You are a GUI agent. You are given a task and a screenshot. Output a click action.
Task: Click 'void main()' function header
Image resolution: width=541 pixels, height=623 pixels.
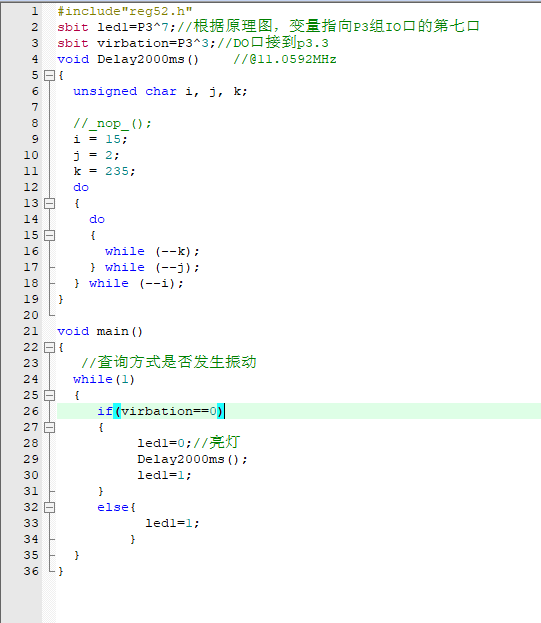(100, 331)
